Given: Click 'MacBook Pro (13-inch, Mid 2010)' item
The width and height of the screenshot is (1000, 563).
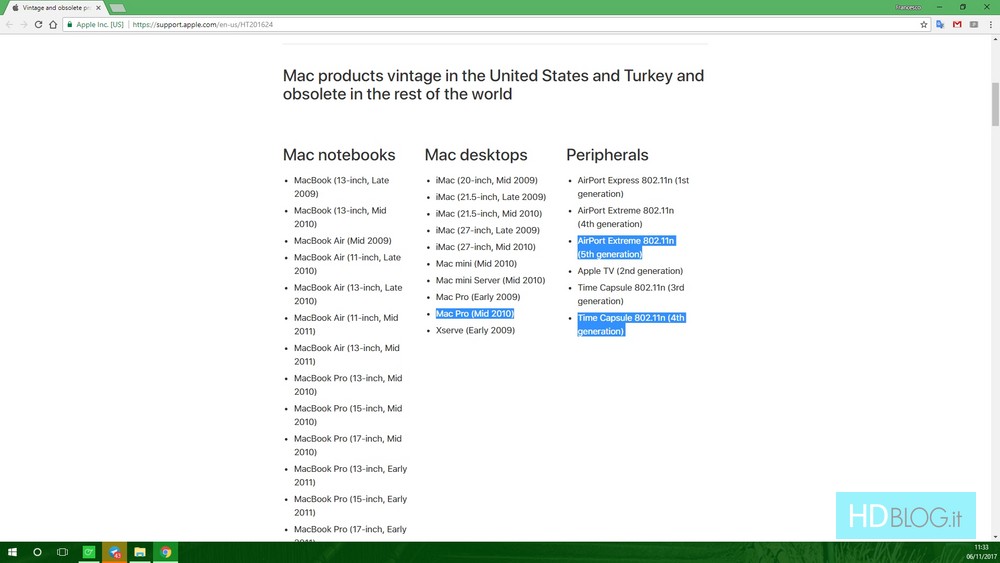Looking at the screenshot, I should click(348, 384).
